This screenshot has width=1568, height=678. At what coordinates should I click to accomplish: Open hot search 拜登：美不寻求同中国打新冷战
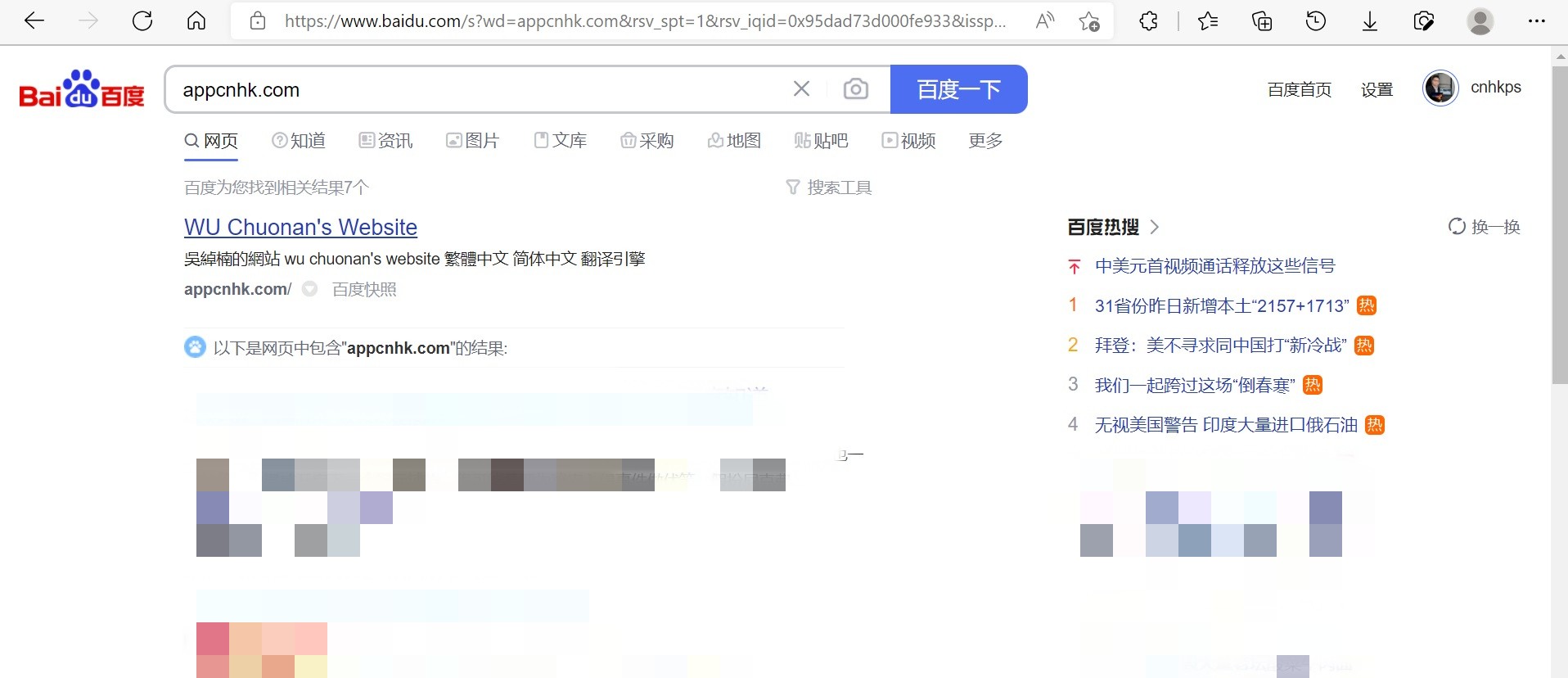(1220, 346)
